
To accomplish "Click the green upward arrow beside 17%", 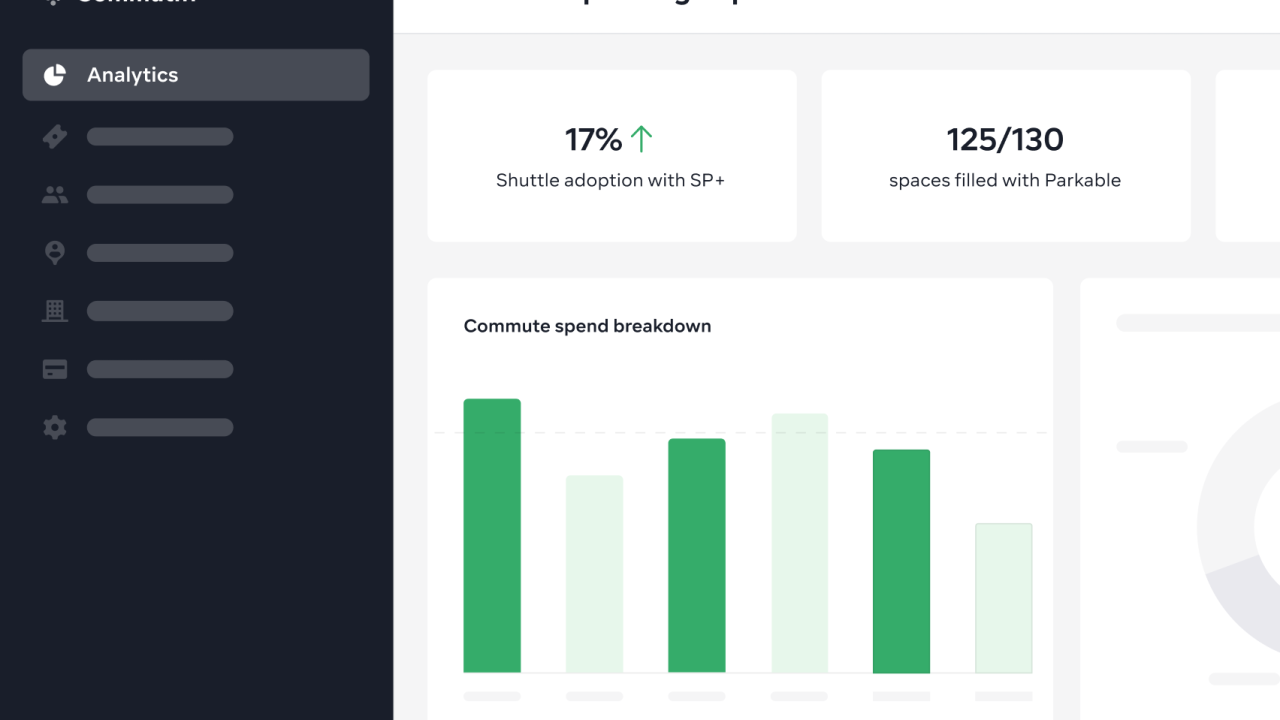I will pos(643,138).
